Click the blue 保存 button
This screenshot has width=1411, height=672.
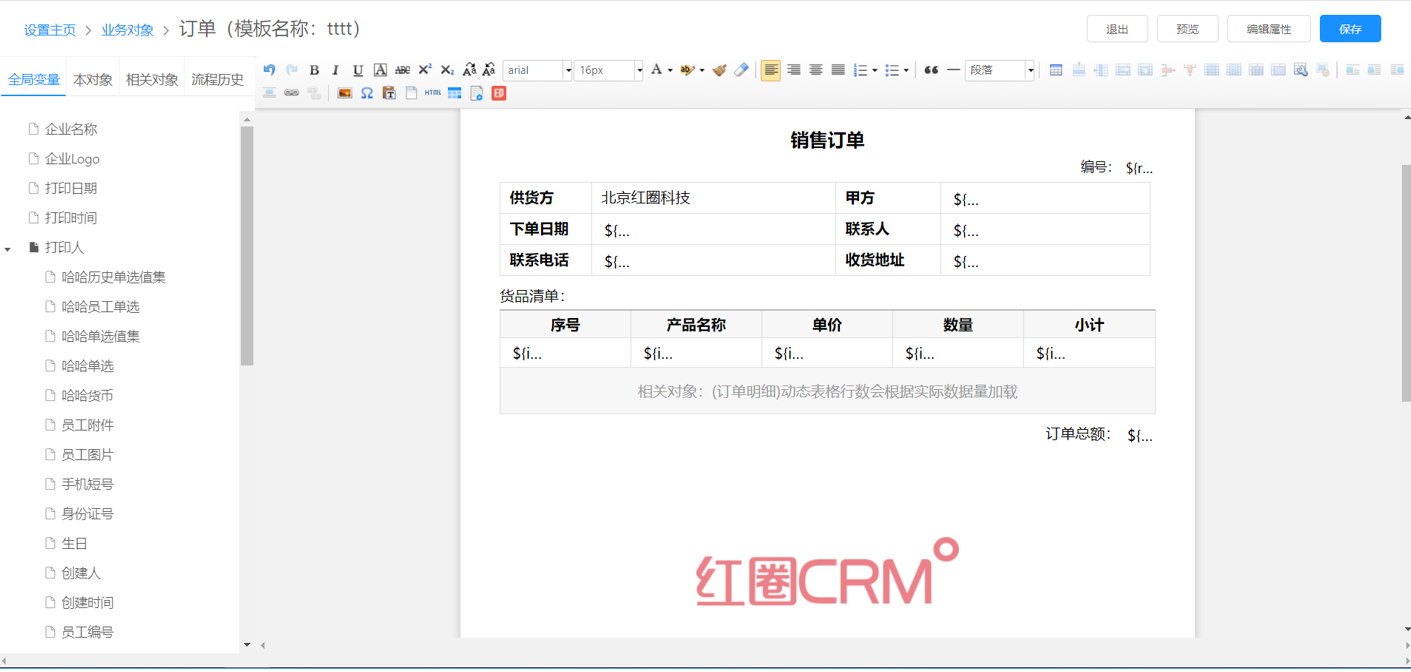coord(1349,29)
